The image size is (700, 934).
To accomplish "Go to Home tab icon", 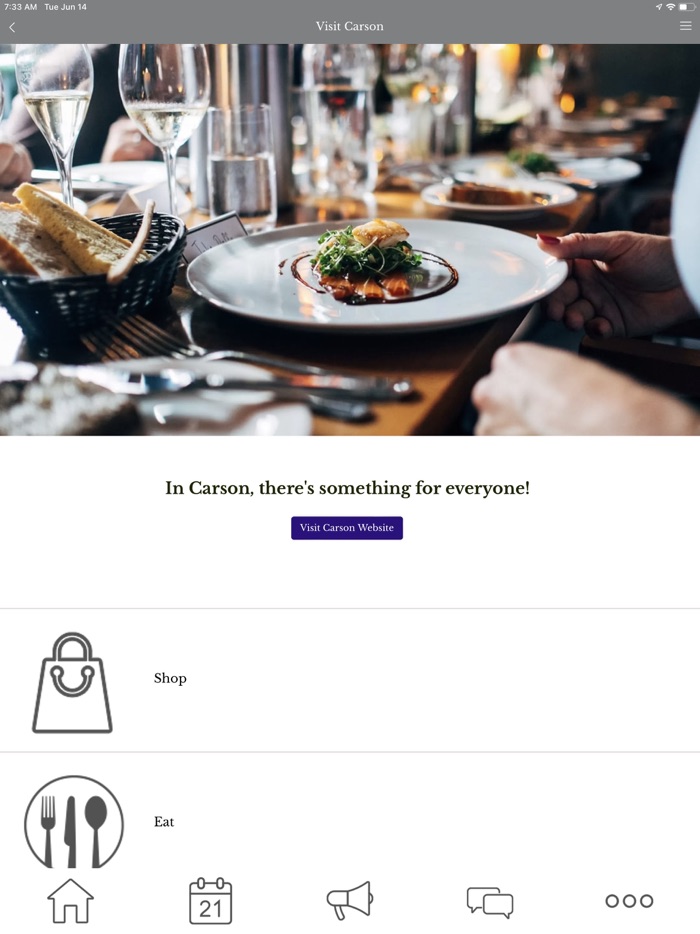I will (70, 901).
